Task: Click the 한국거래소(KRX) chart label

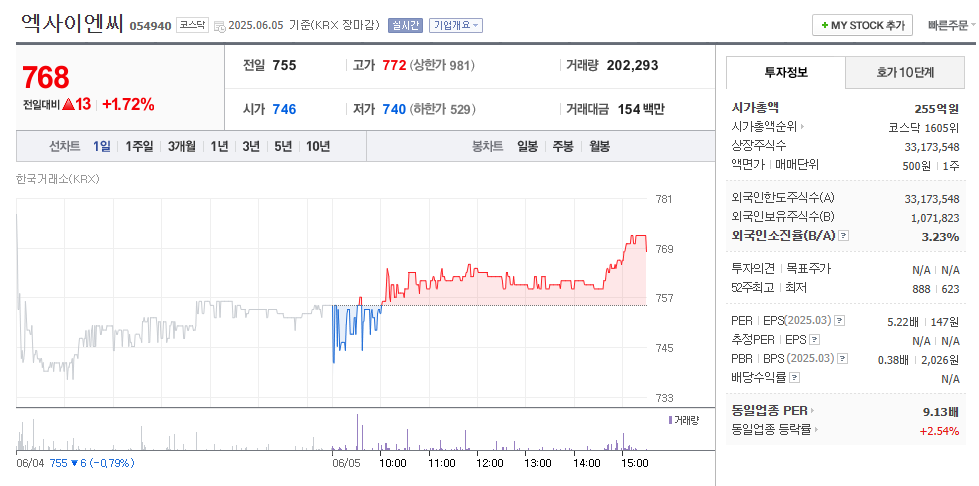Action: (58, 179)
